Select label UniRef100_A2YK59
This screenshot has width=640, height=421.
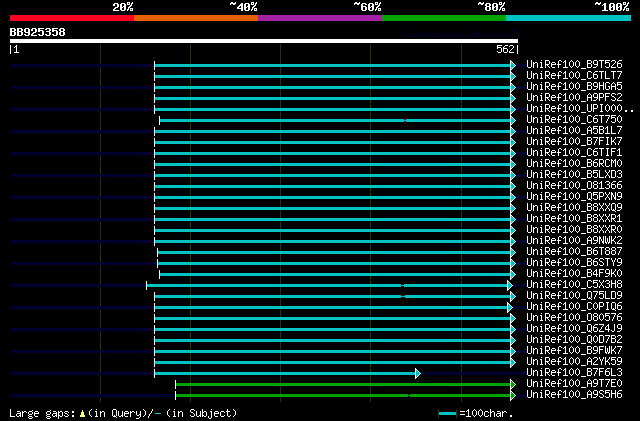(574, 362)
